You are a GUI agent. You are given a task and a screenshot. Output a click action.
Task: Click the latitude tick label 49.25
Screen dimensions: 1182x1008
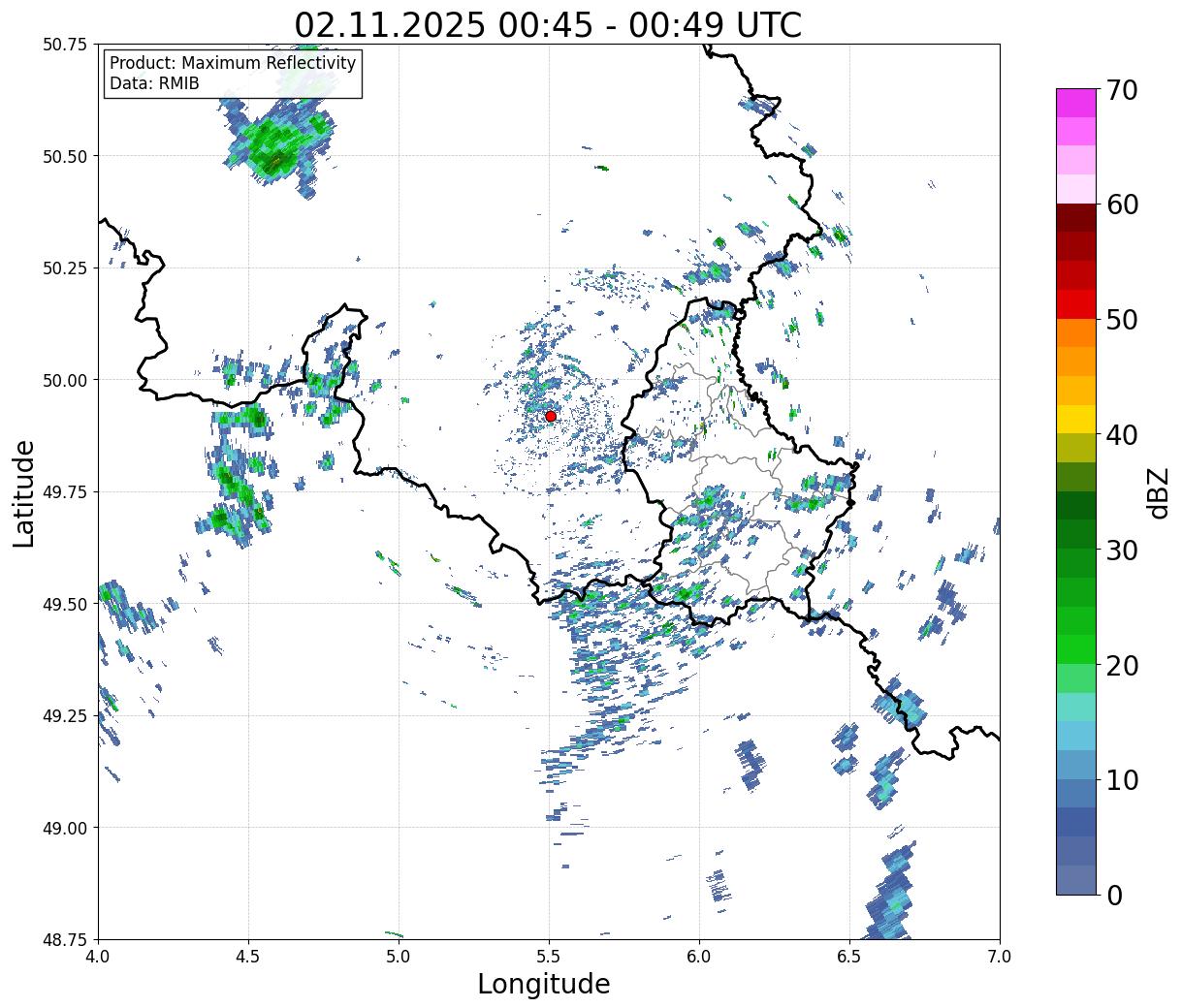click(x=65, y=716)
